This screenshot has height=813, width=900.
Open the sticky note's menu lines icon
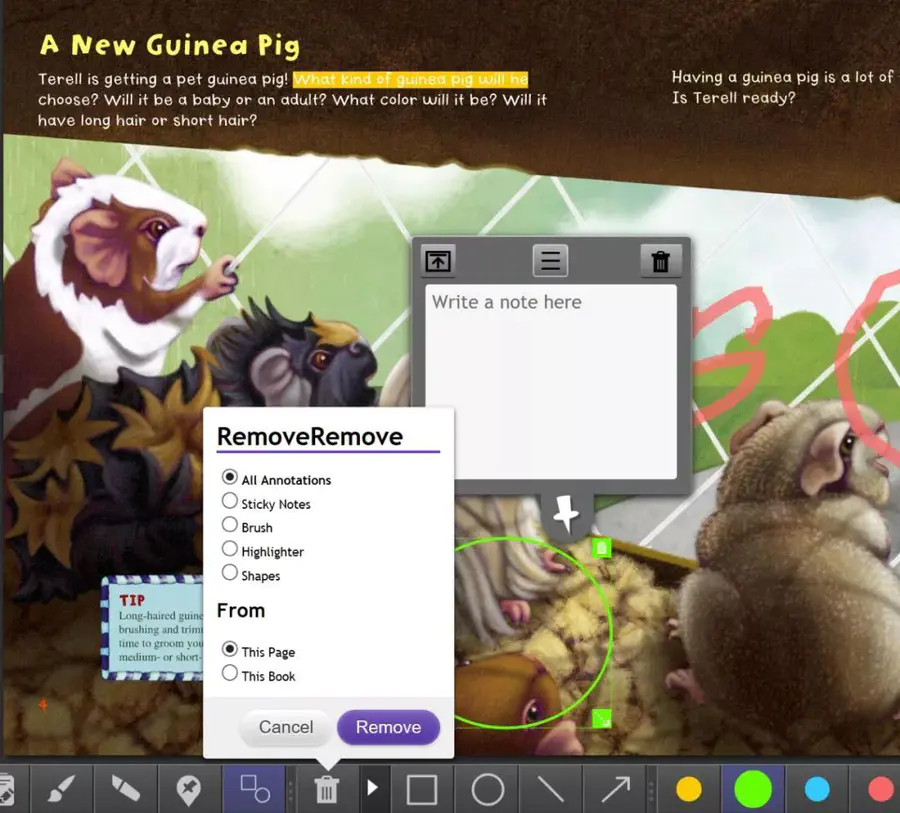coord(549,261)
